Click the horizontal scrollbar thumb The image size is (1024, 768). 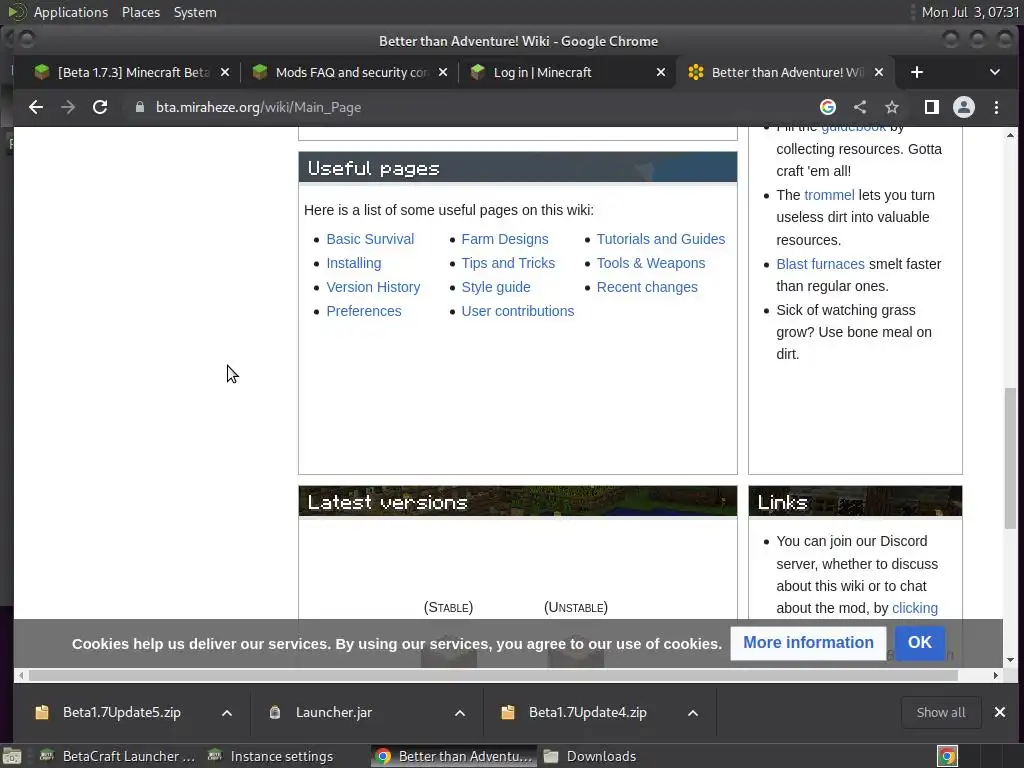click(x=493, y=675)
